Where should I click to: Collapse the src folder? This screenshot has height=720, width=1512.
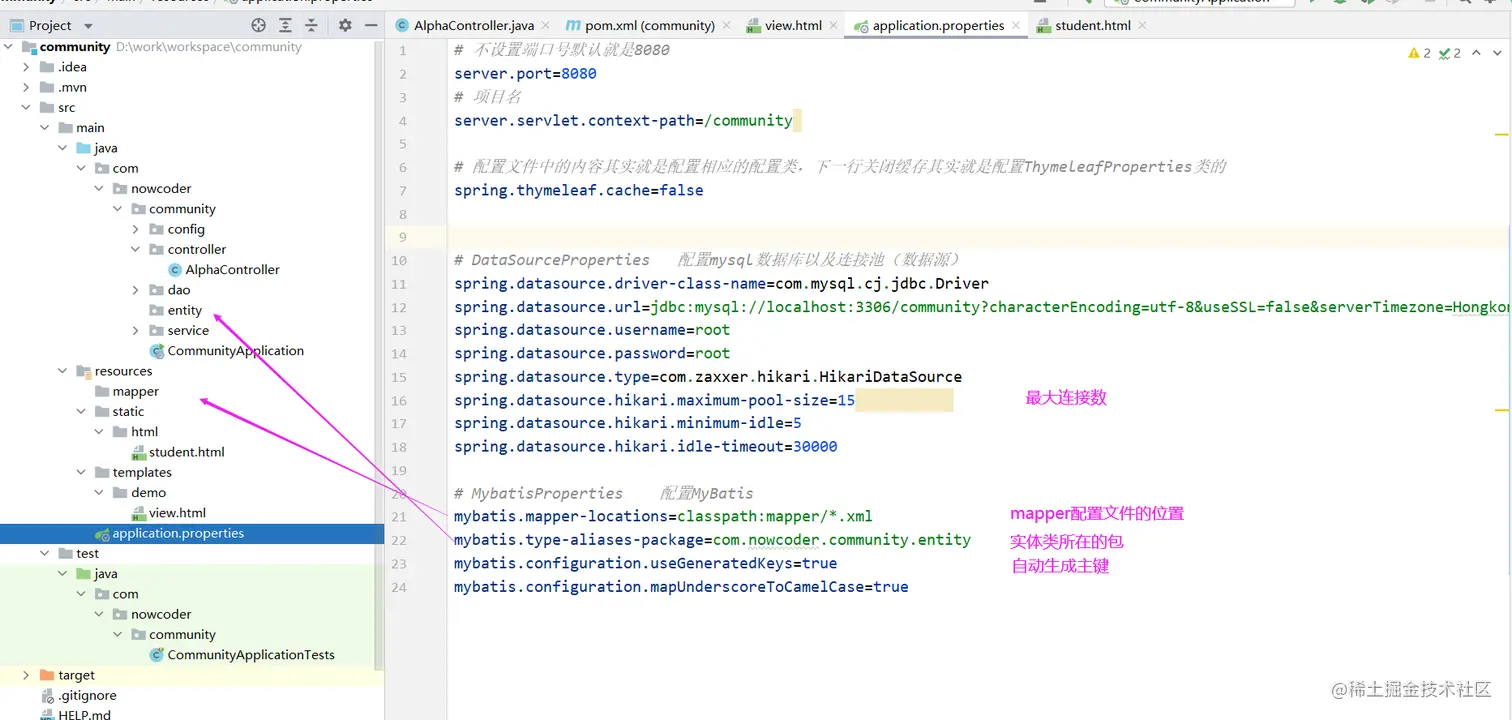click(27, 107)
